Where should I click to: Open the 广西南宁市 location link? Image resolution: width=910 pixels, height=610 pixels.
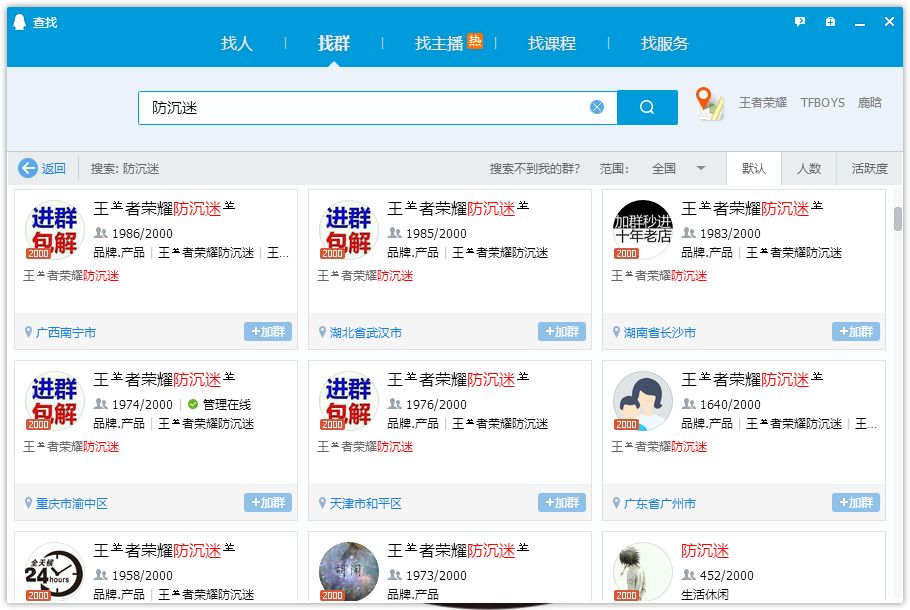pyautogui.click(x=66, y=333)
